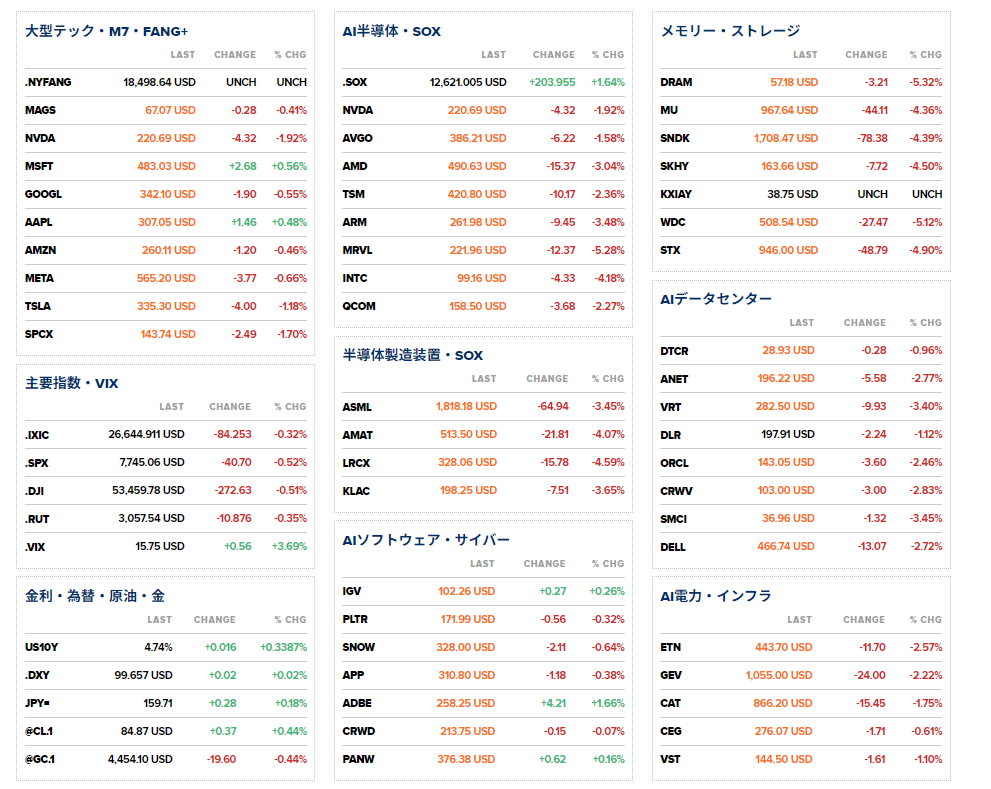The width and height of the screenshot is (991, 789).
Task: Select the ANET ticker symbol
Action: (x=674, y=379)
